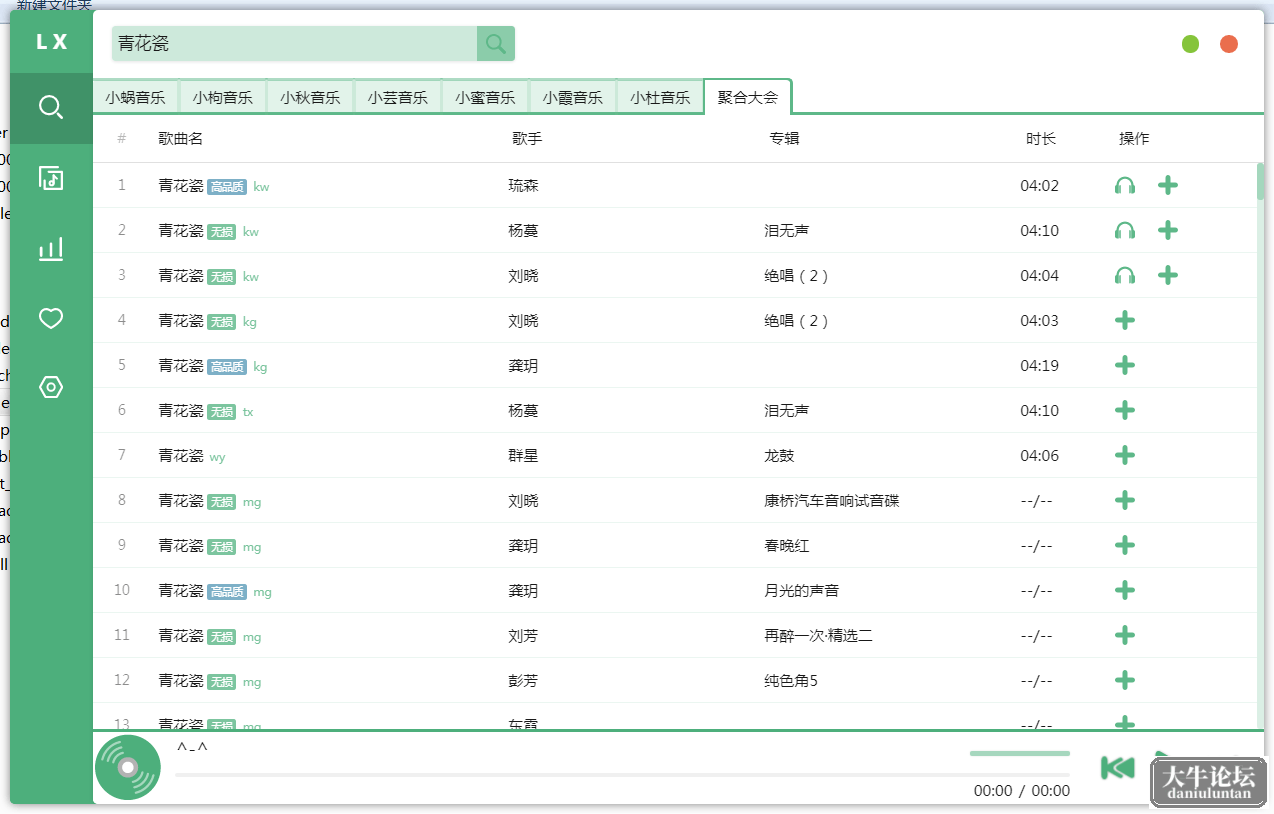Select the album 龙鼓 in row 7
1274x814 pixels.
point(779,455)
